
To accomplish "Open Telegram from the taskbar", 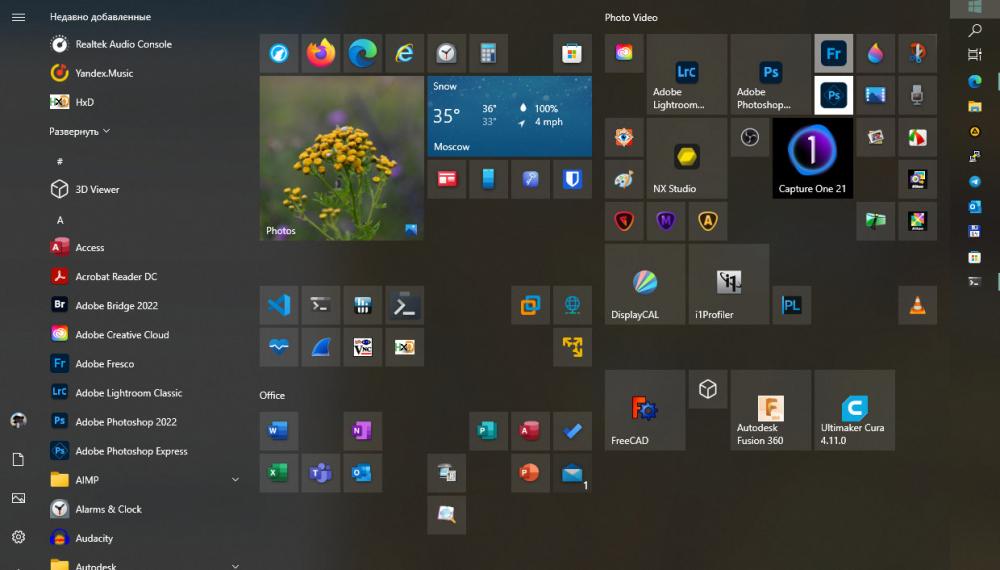I will (x=974, y=182).
